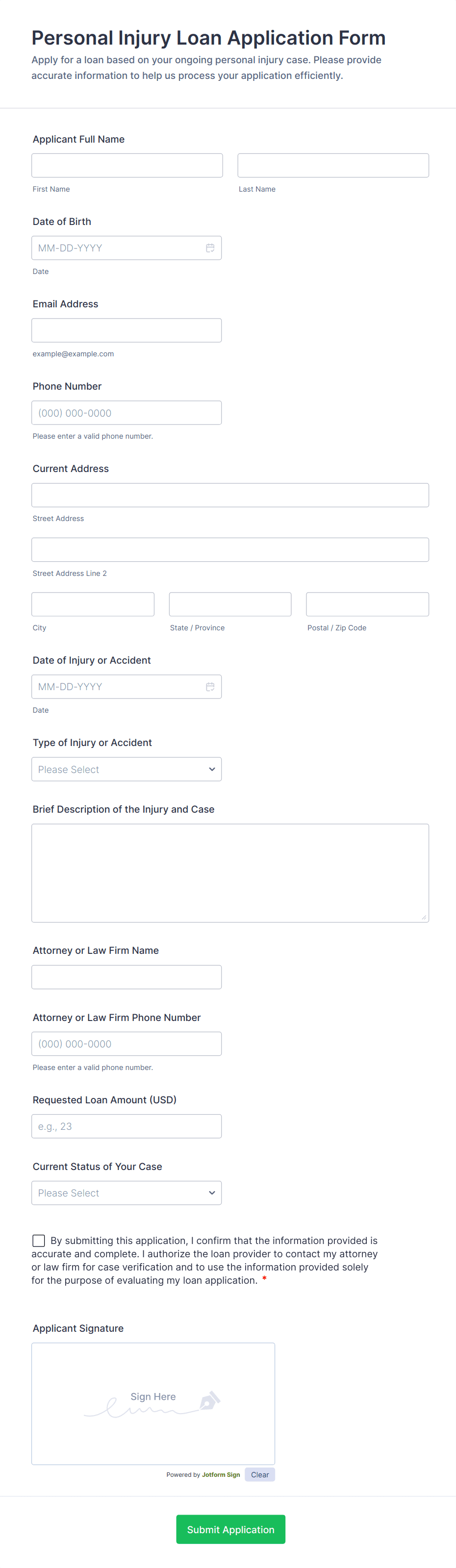Open the Date of Injury calendar icon
Image resolution: width=456 pixels, height=1568 pixels.
(210, 687)
